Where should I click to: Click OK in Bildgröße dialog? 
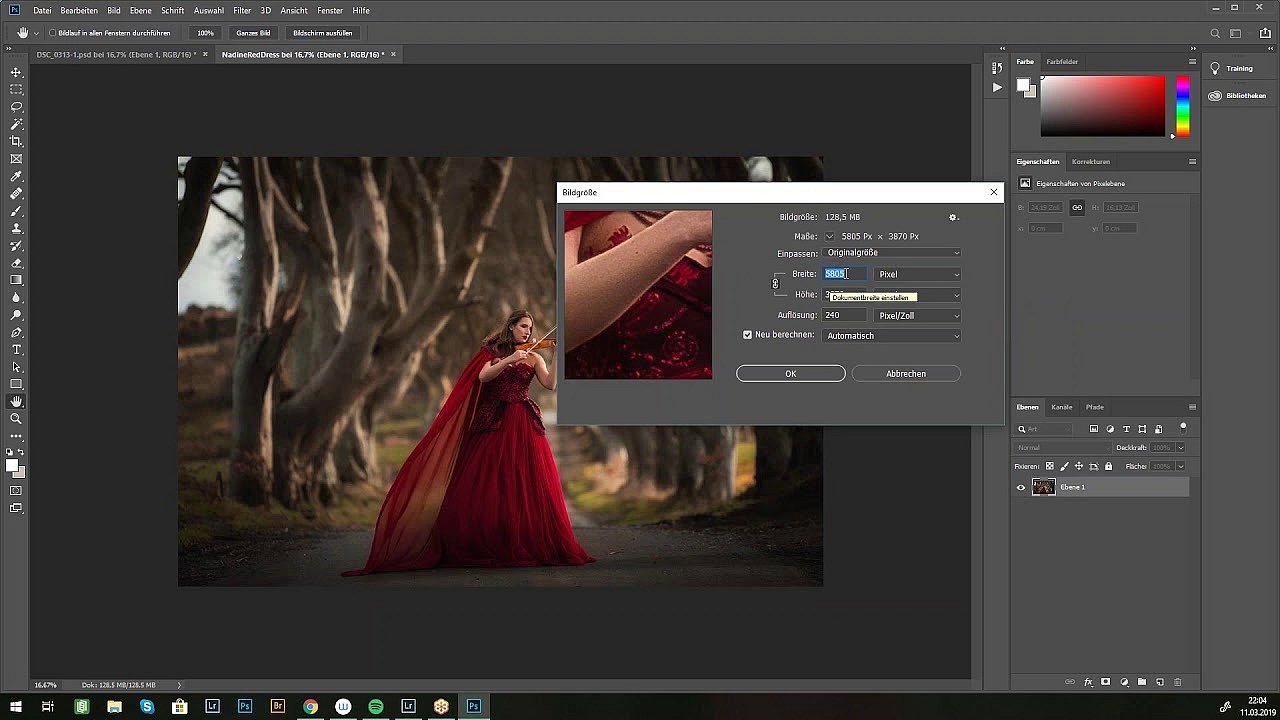point(790,374)
